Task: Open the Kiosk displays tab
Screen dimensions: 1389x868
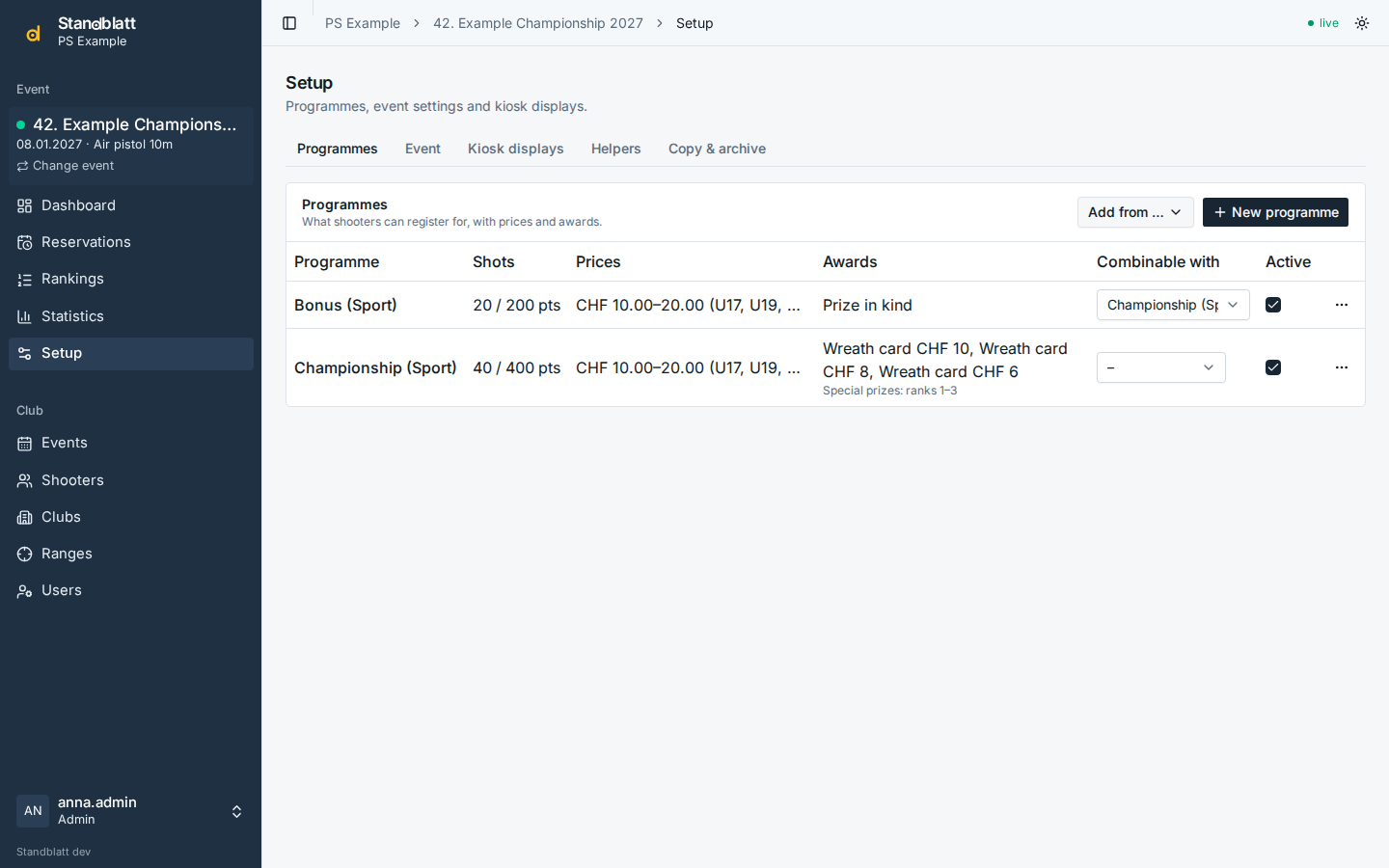Action: point(516,149)
